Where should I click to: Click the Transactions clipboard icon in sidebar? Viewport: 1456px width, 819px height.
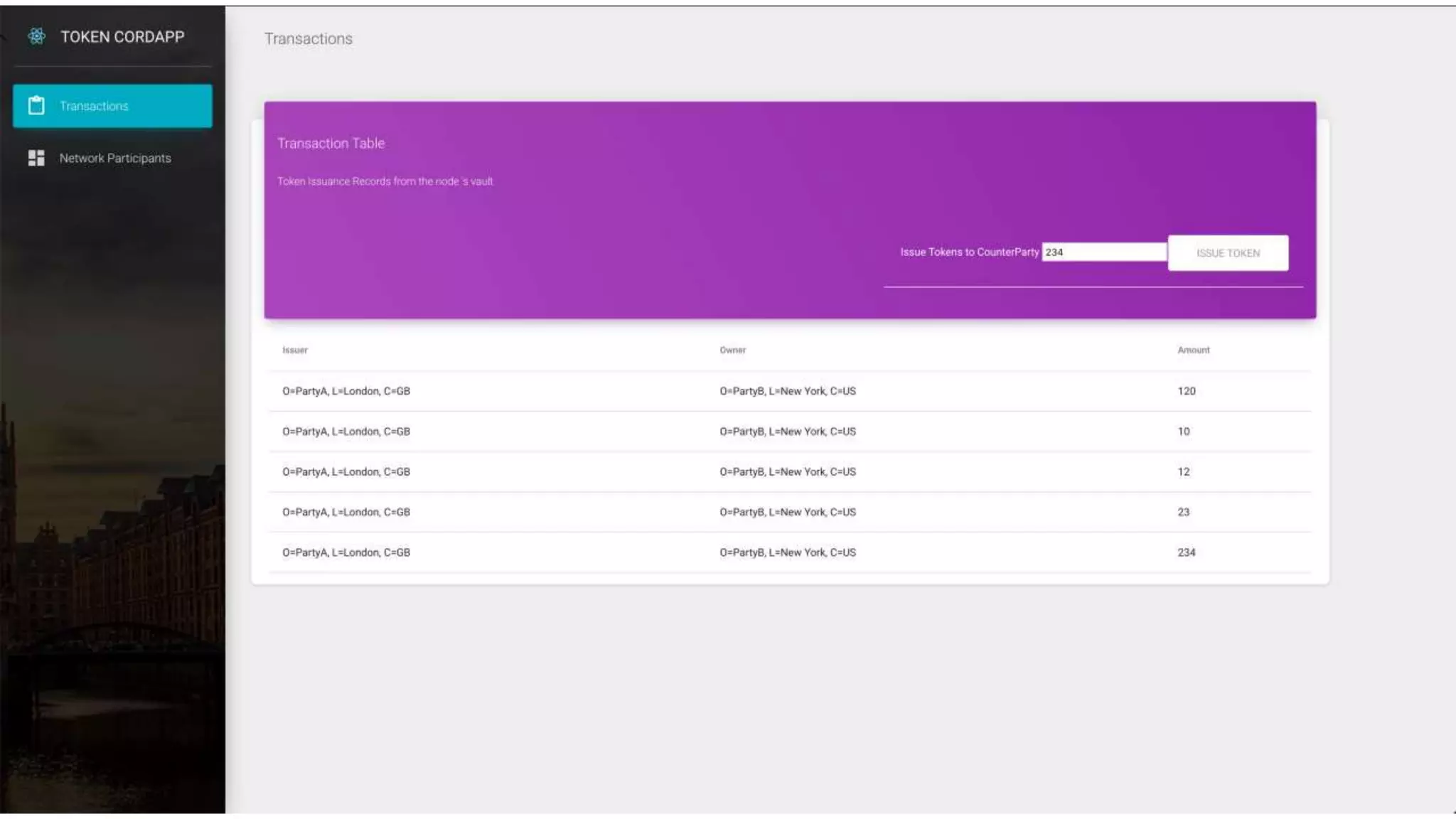pyautogui.click(x=36, y=106)
